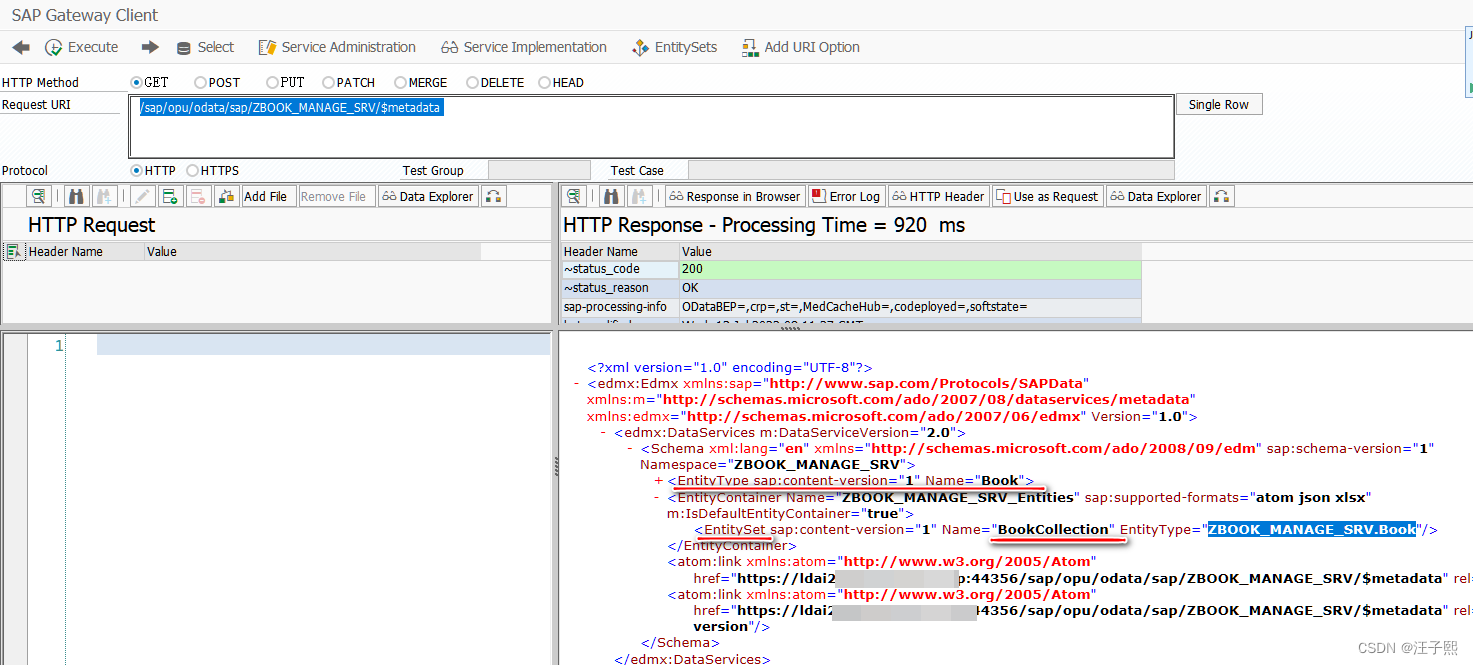Screen dimensions: 1473x665
Task: Select the POST HTTP method
Action: coord(201,83)
